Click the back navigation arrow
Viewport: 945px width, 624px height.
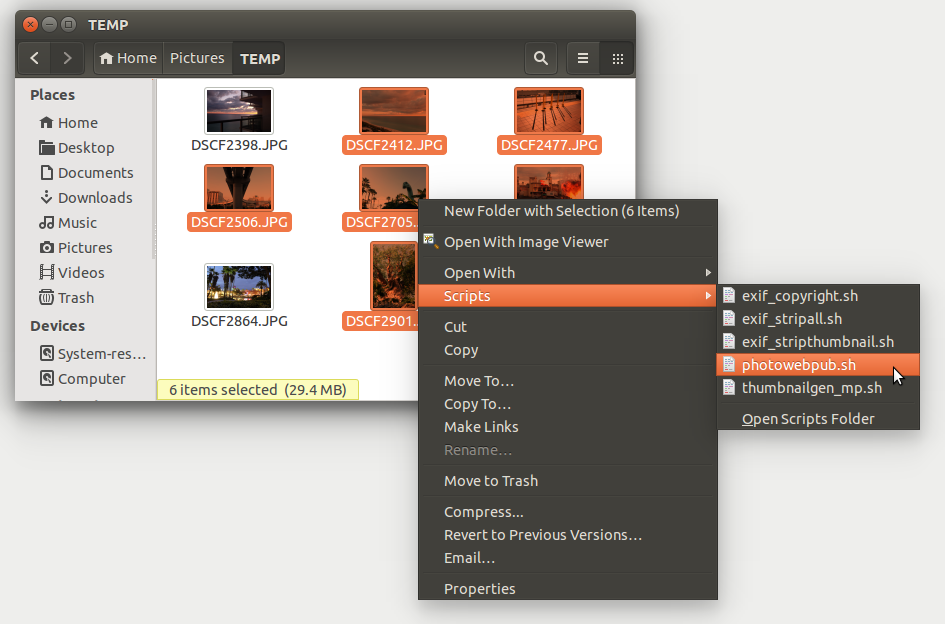click(35, 58)
